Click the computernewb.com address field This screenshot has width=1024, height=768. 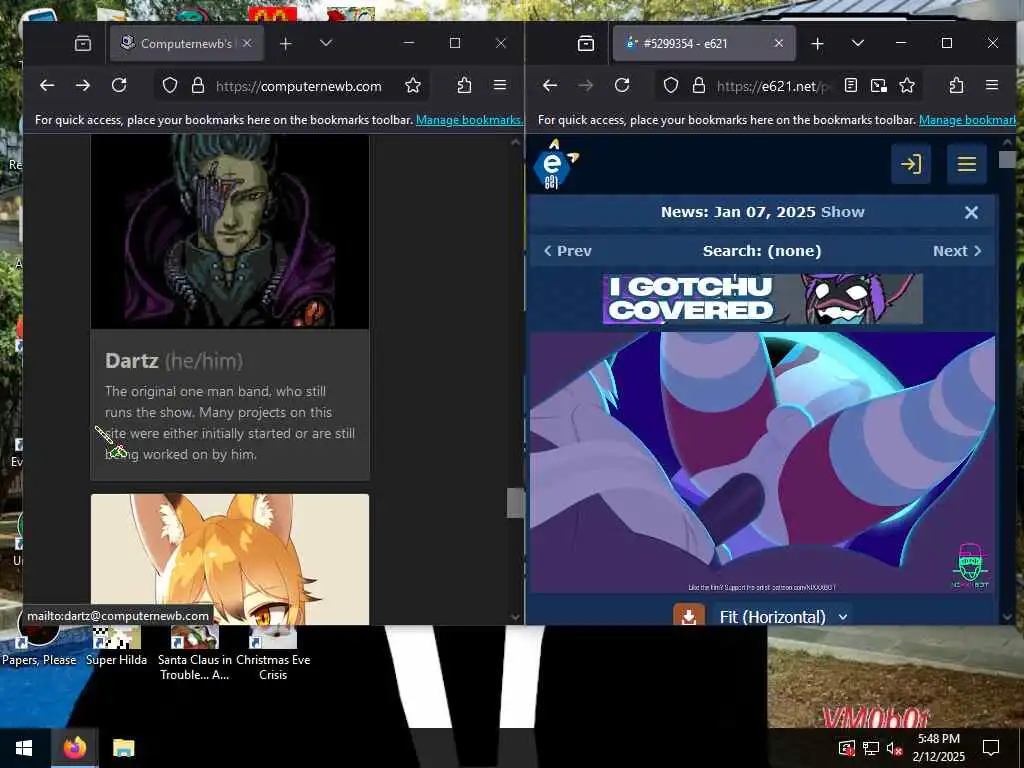point(298,86)
